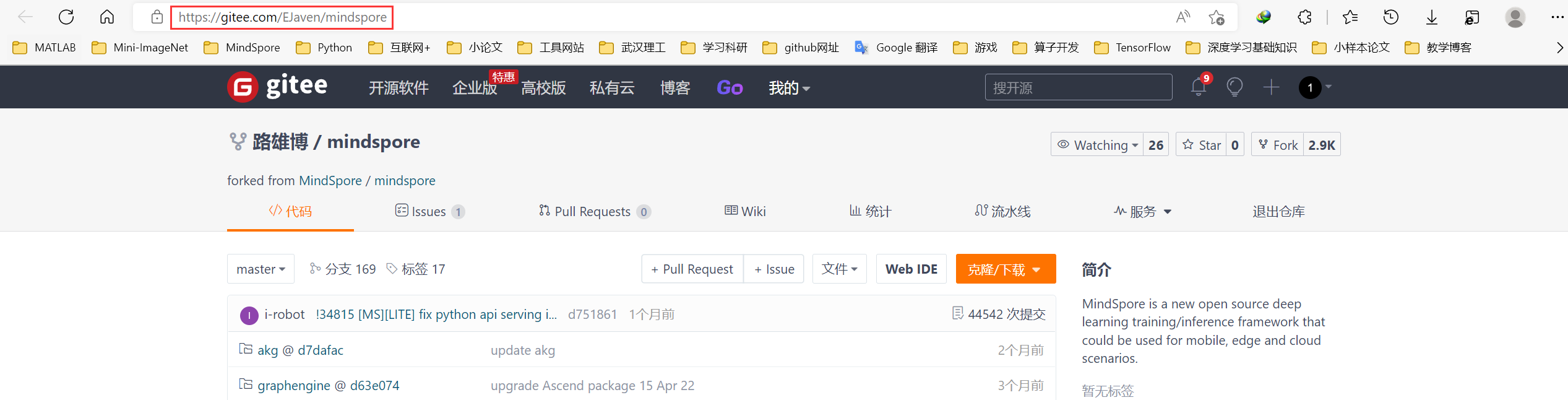Fork the repository
Viewport: 1568px width, 400px height.
pos(1278,144)
